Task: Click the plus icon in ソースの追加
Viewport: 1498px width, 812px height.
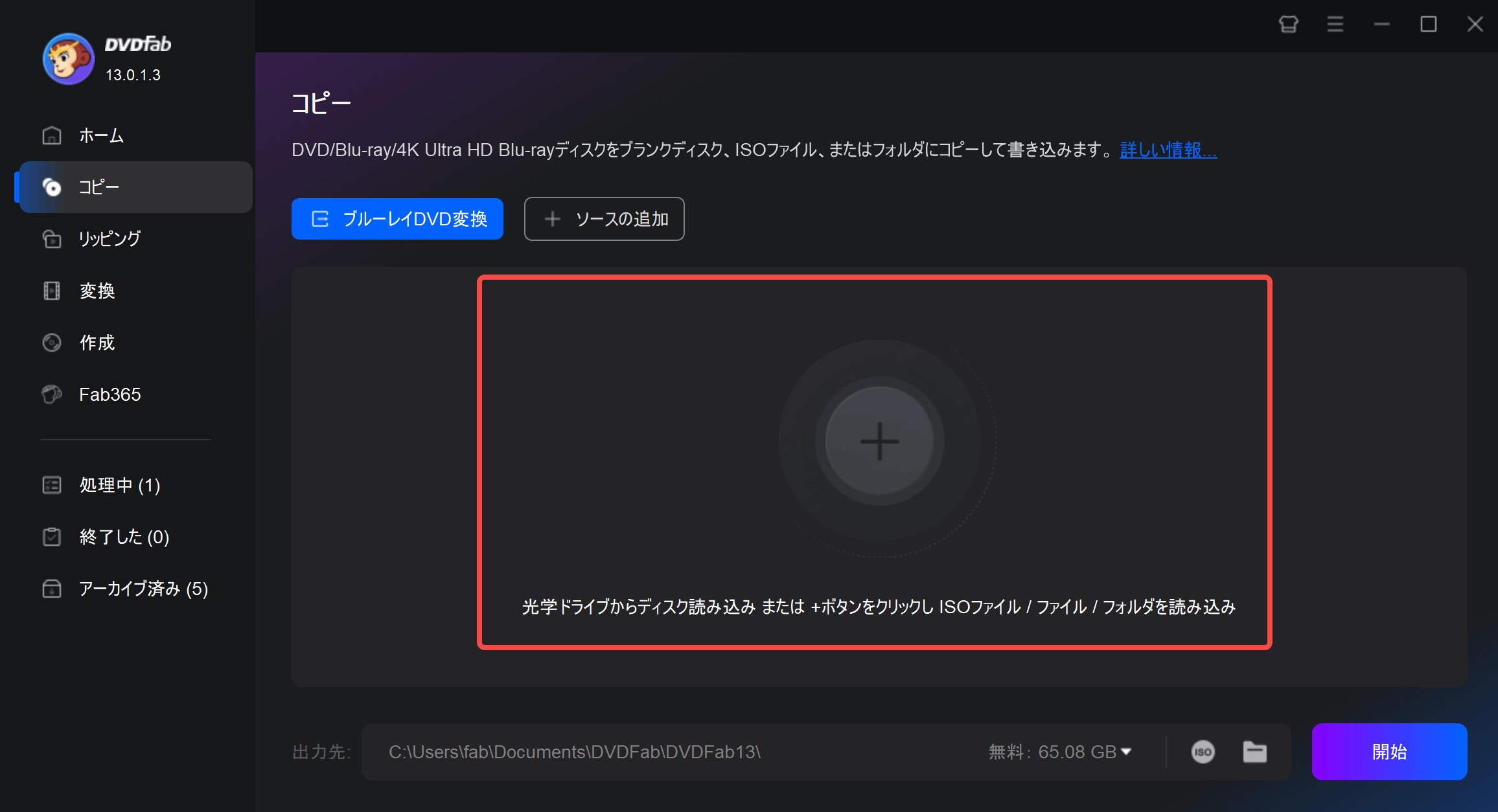Action: [552, 219]
